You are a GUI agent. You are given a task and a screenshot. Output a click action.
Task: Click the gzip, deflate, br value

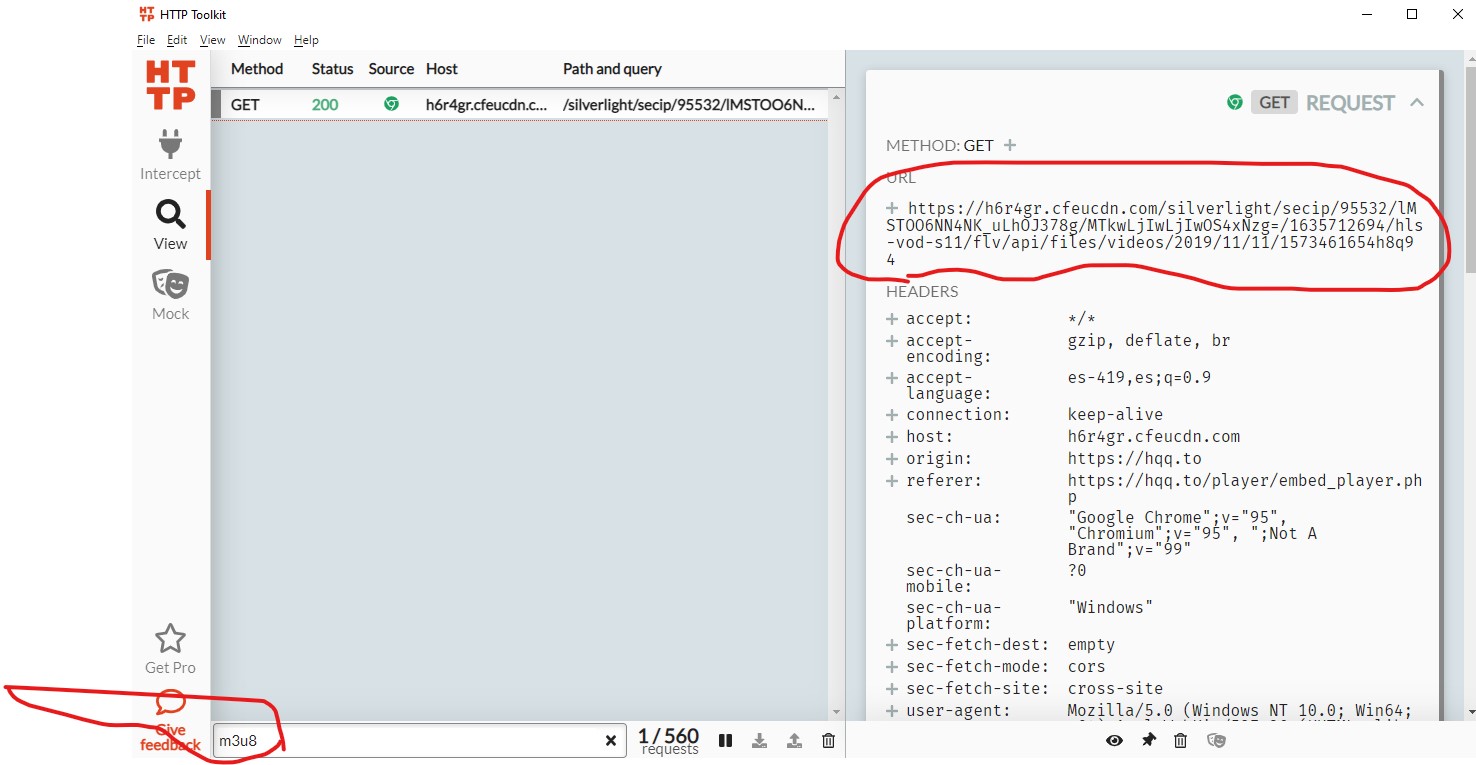click(1149, 341)
